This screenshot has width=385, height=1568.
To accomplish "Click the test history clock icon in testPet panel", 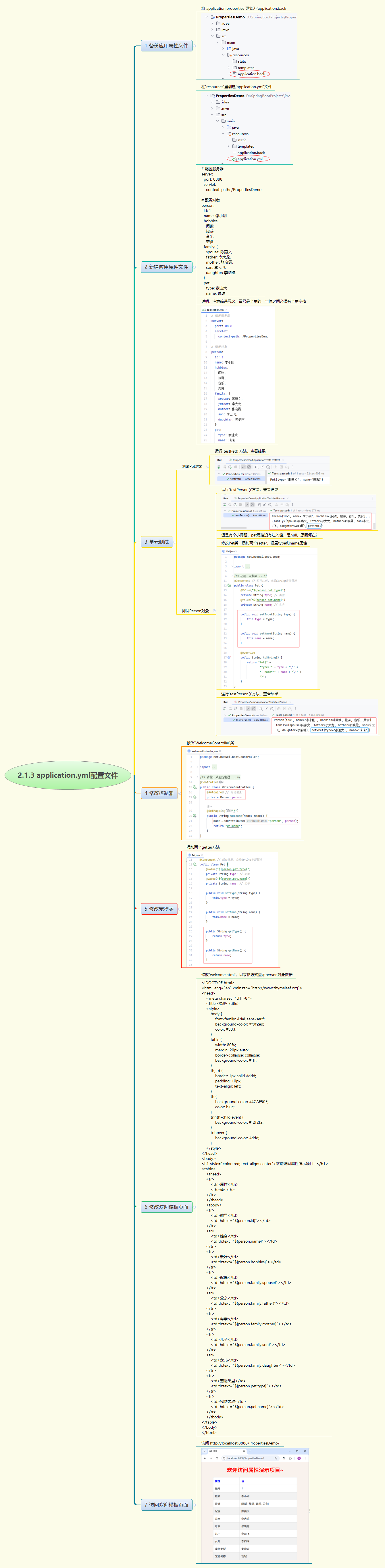I will (268, 467).
